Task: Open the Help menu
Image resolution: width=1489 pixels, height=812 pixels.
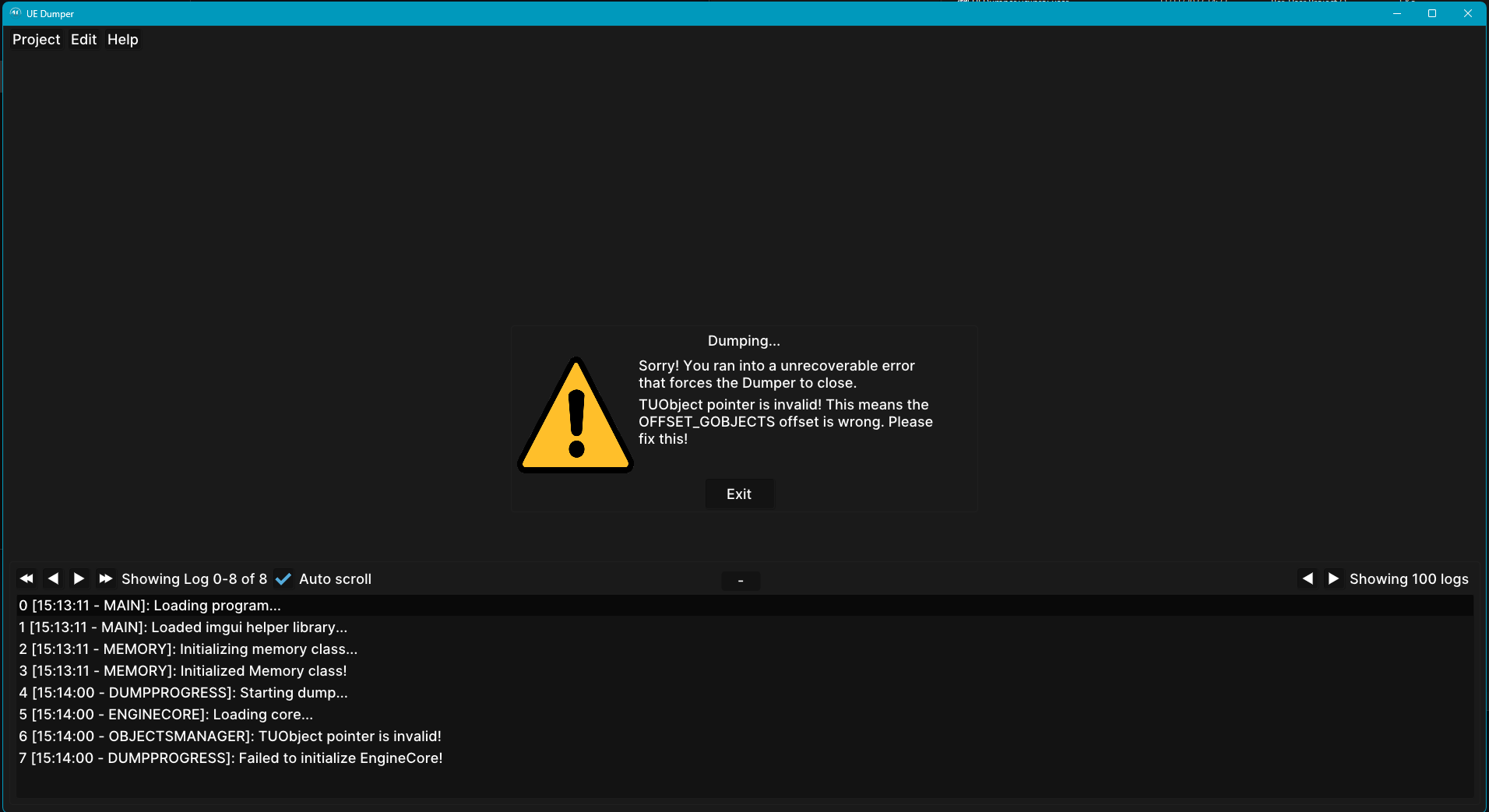Action: pos(122,39)
